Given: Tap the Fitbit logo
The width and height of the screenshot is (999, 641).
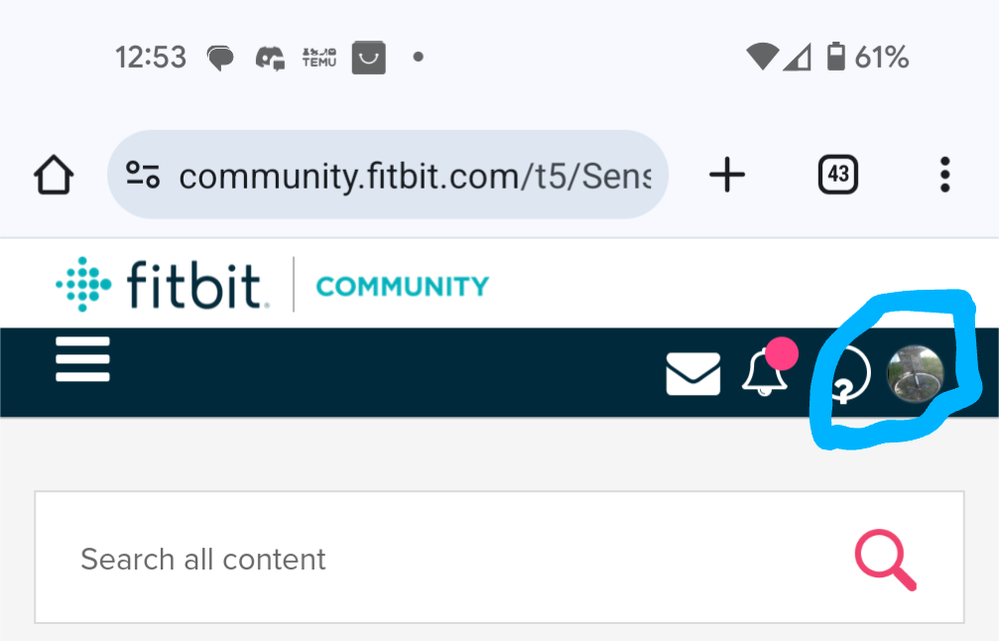Looking at the screenshot, I should [x=159, y=284].
